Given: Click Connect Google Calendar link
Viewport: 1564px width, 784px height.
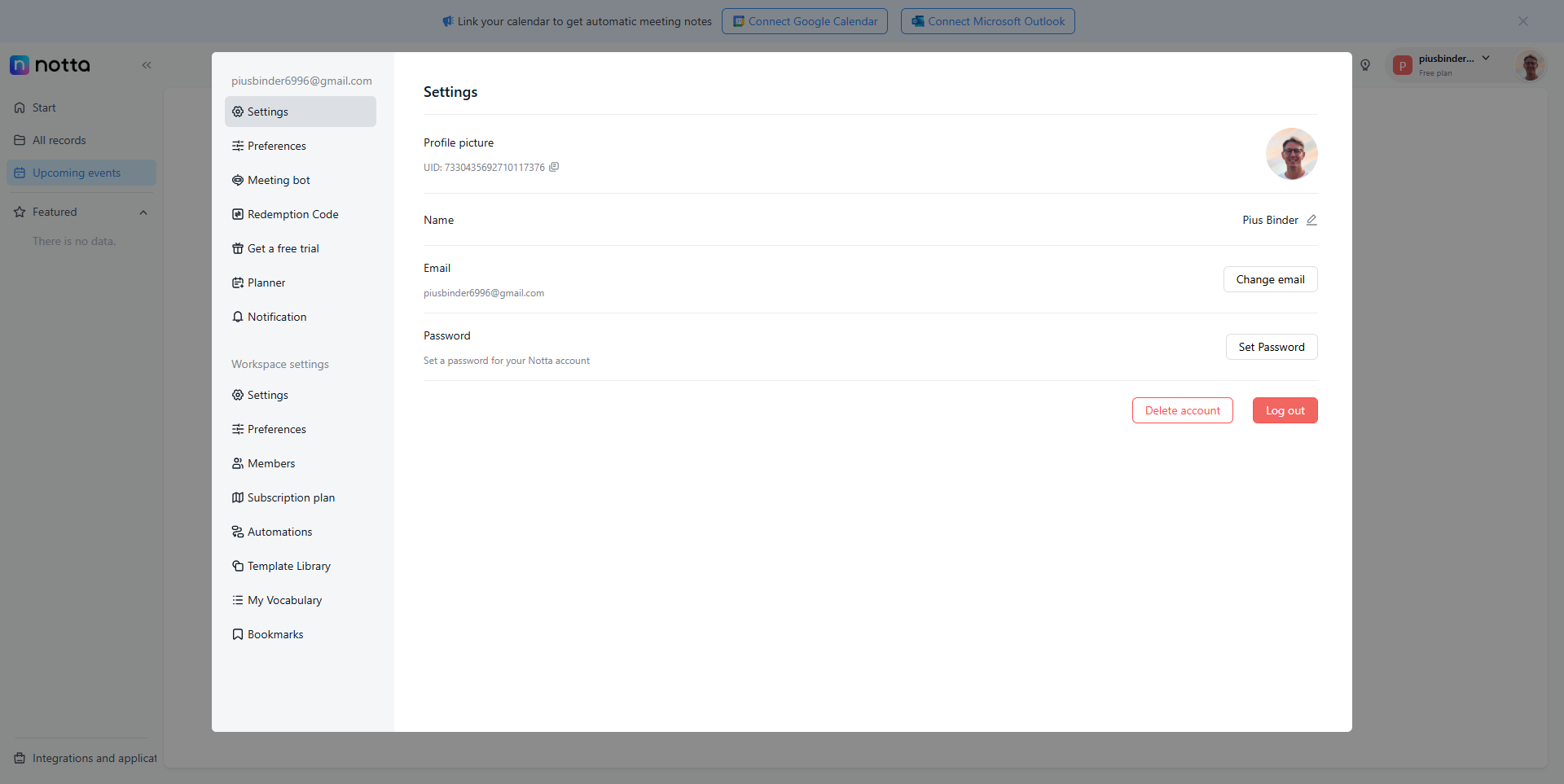Looking at the screenshot, I should pos(805,21).
